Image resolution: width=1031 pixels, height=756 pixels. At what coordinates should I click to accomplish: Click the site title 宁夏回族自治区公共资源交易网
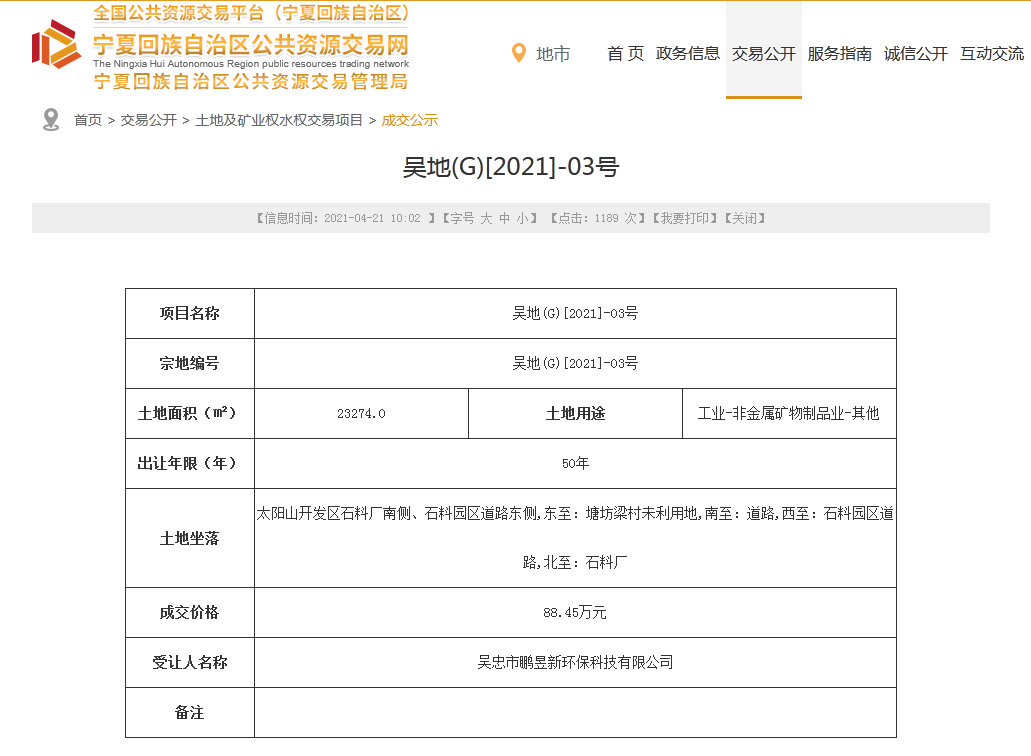point(251,45)
